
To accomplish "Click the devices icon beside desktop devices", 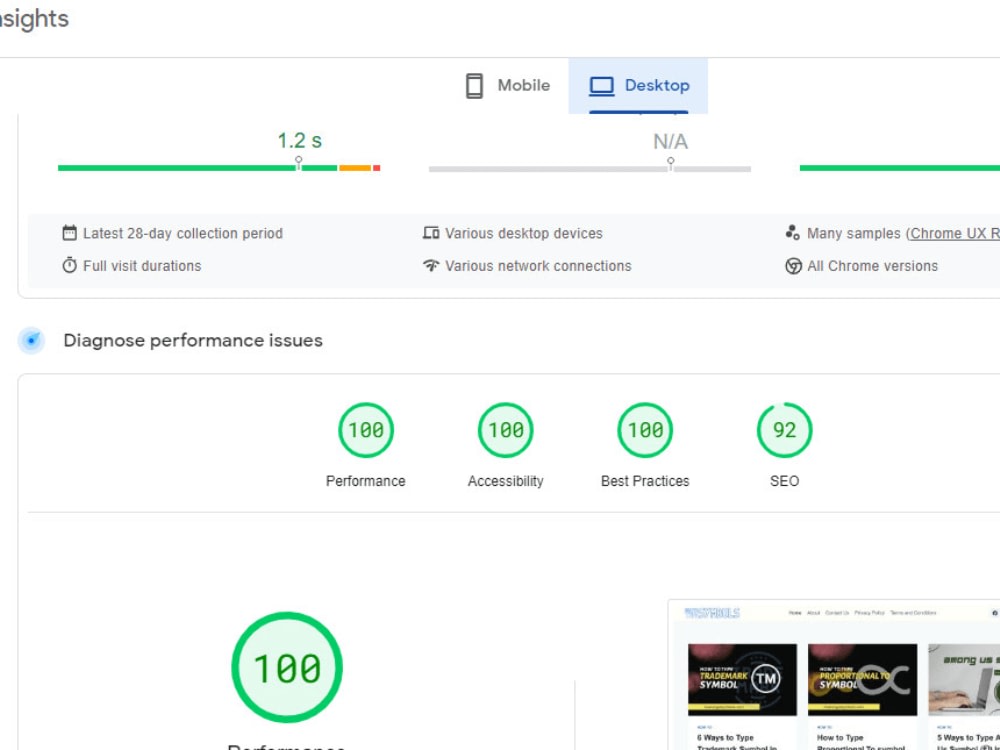I will pos(431,233).
